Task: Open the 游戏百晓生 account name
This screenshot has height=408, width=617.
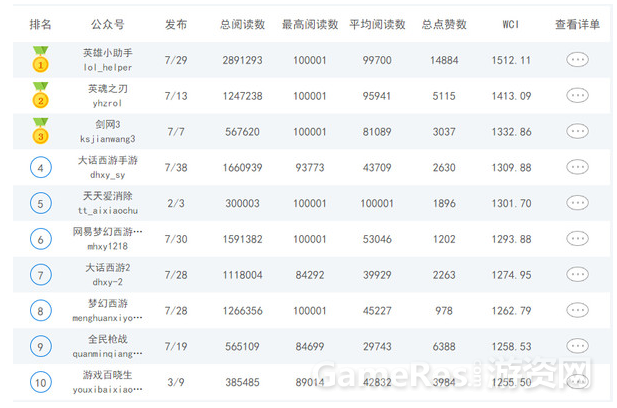Action: coord(108,375)
